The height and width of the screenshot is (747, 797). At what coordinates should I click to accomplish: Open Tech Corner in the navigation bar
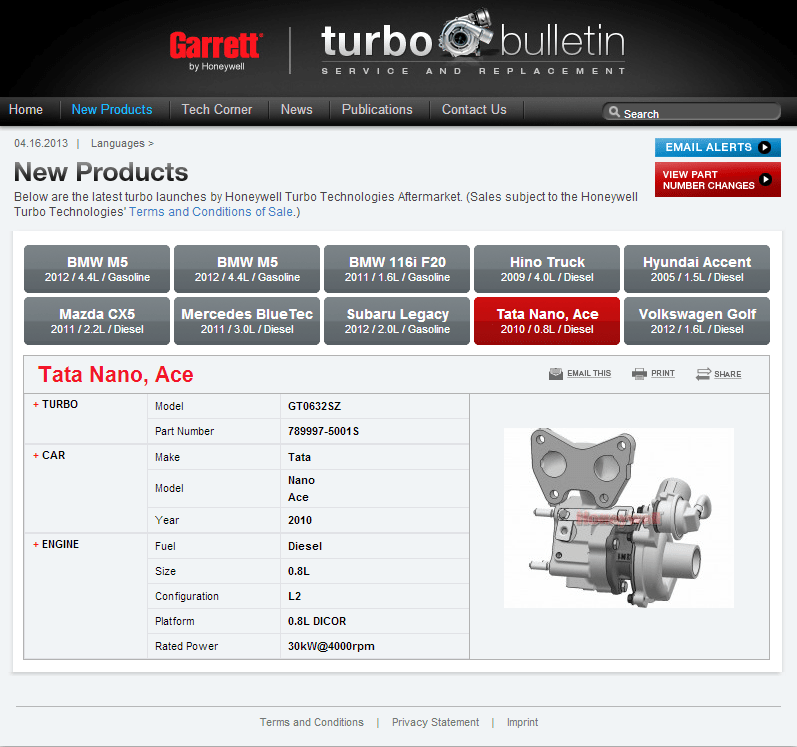(x=217, y=110)
